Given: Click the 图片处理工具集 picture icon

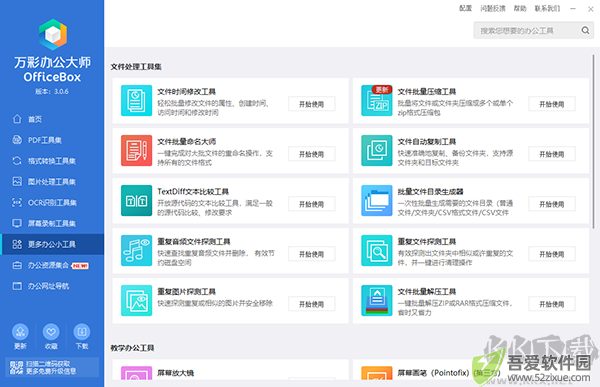Looking at the screenshot, I should tap(17, 181).
